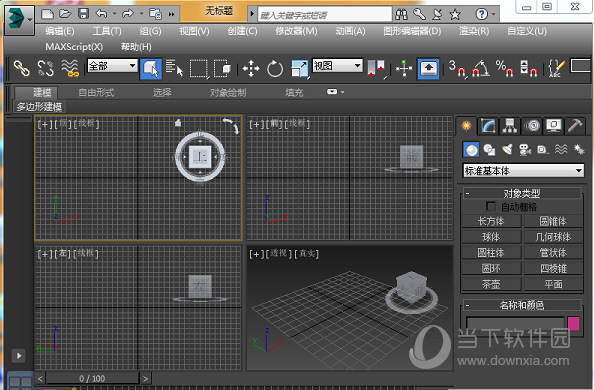This screenshot has width=594, height=390.
Task: Expand the quick access toolbar overflow arrows
Action: pyautogui.click(x=172, y=14)
